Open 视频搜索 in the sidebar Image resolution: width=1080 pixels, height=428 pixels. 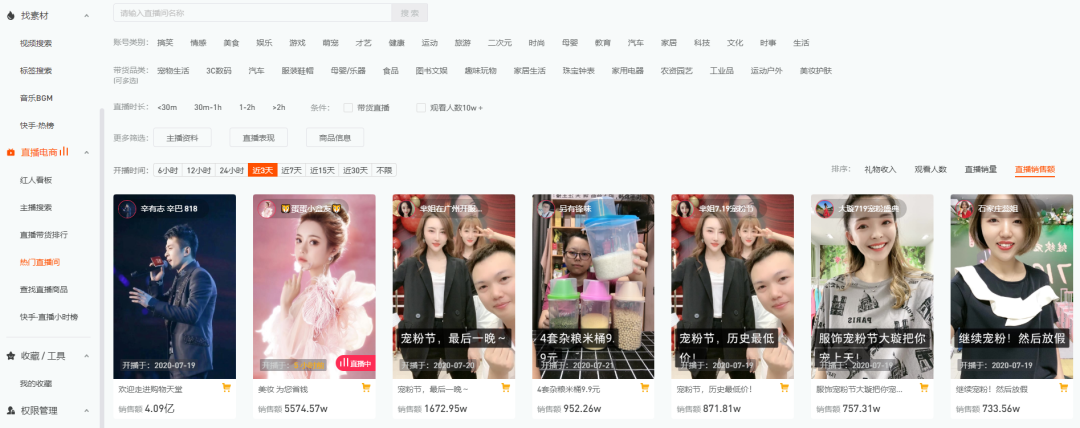pos(36,43)
